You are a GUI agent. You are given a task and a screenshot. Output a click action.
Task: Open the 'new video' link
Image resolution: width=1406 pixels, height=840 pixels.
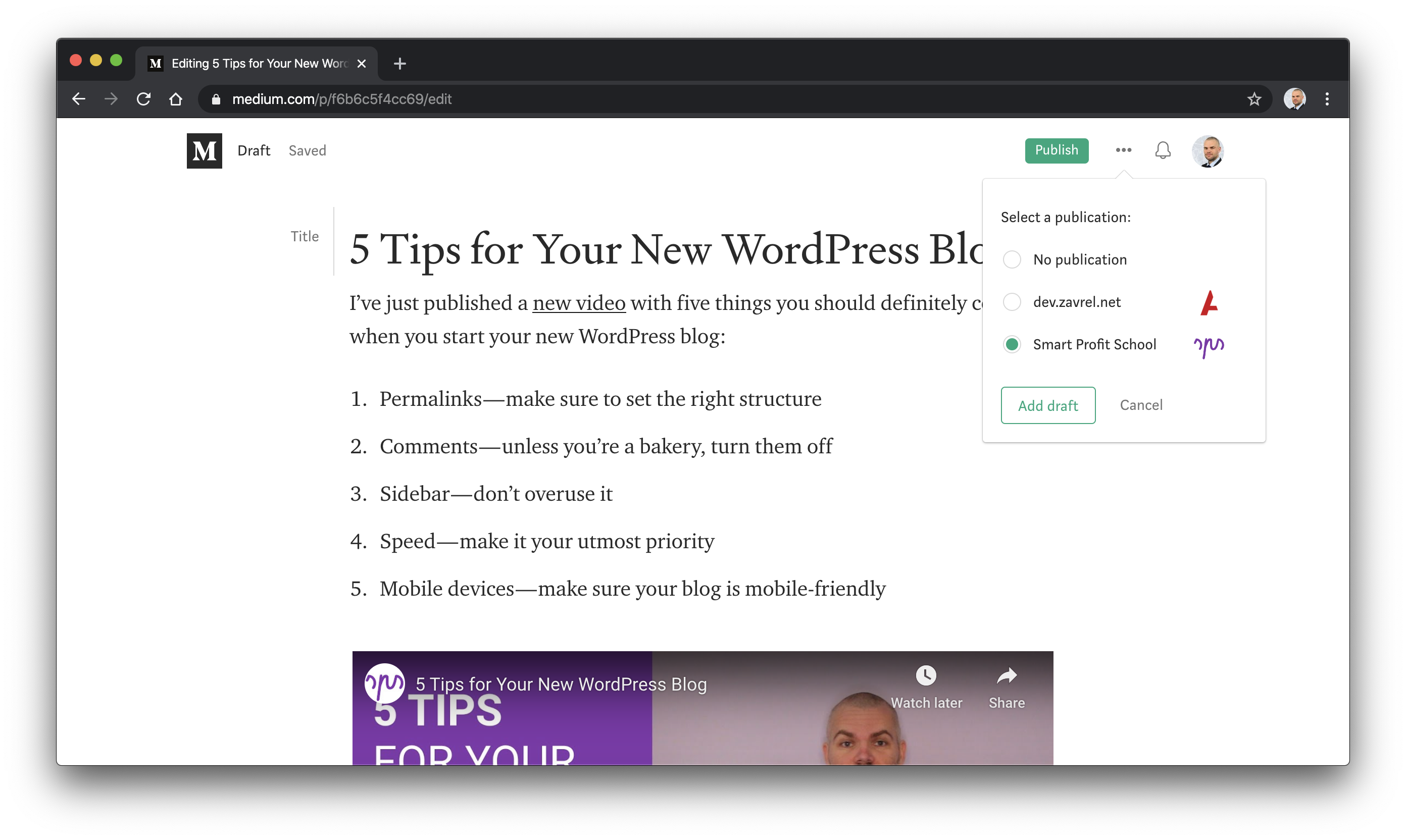click(x=578, y=303)
